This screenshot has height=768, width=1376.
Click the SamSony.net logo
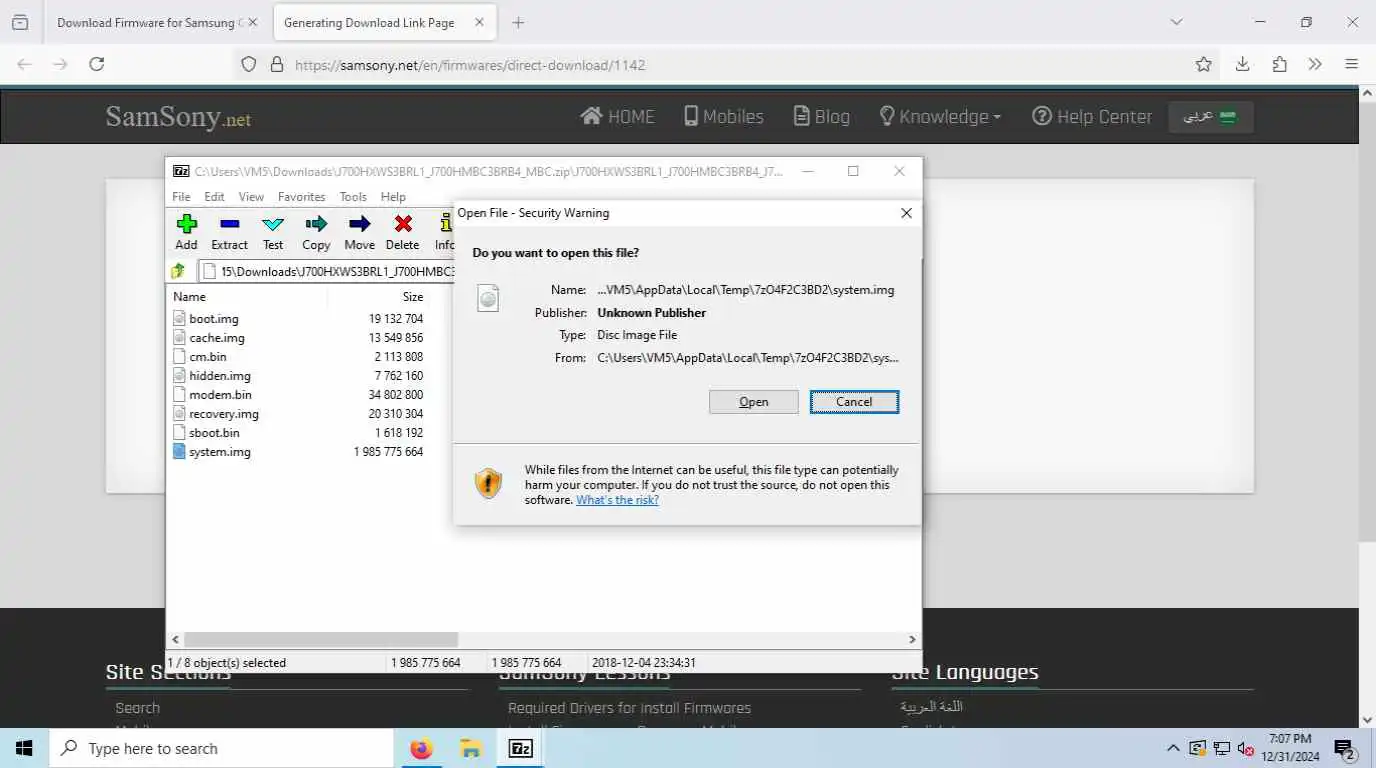(x=178, y=117)
